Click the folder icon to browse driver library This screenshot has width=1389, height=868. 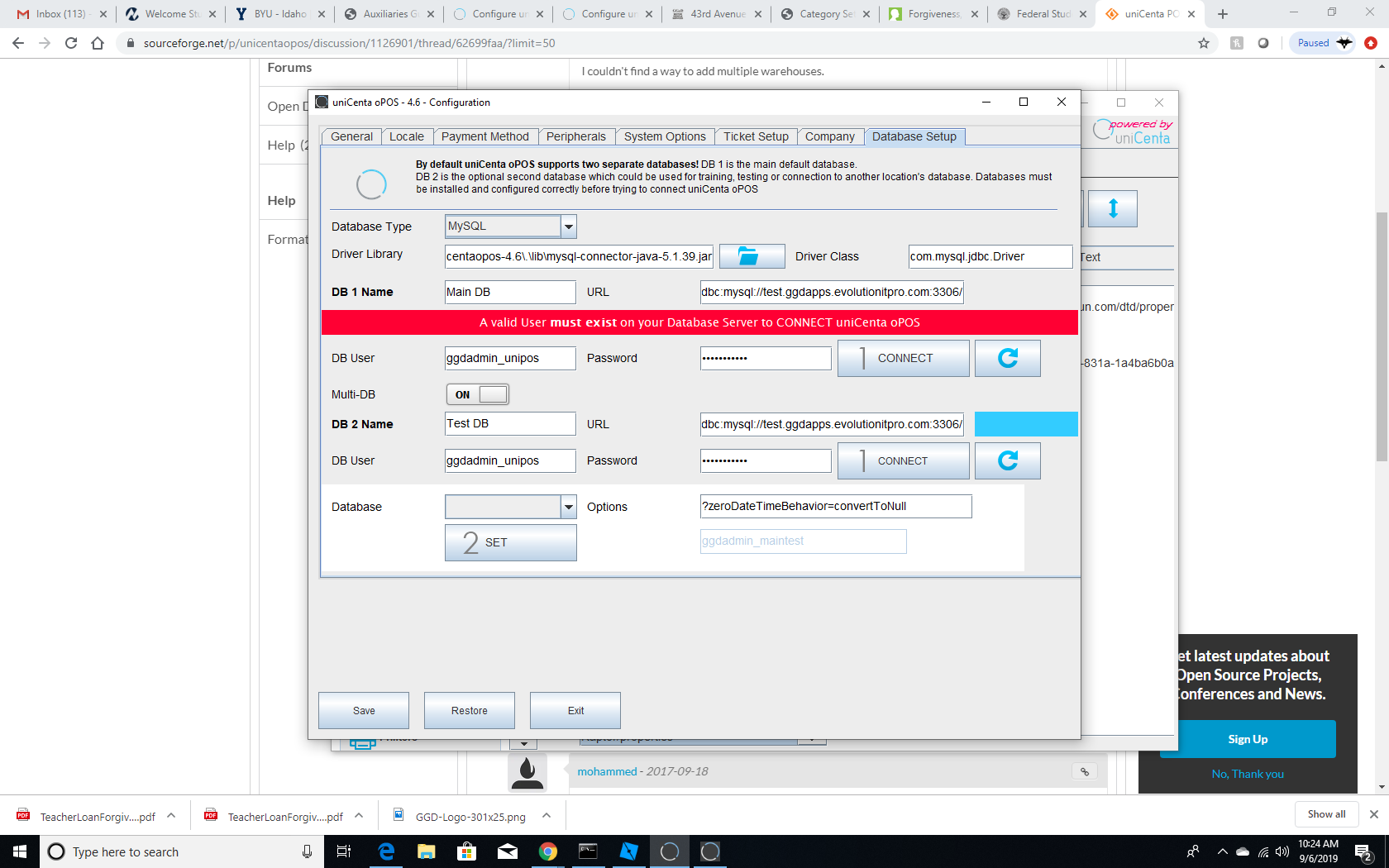pos(752,256)
